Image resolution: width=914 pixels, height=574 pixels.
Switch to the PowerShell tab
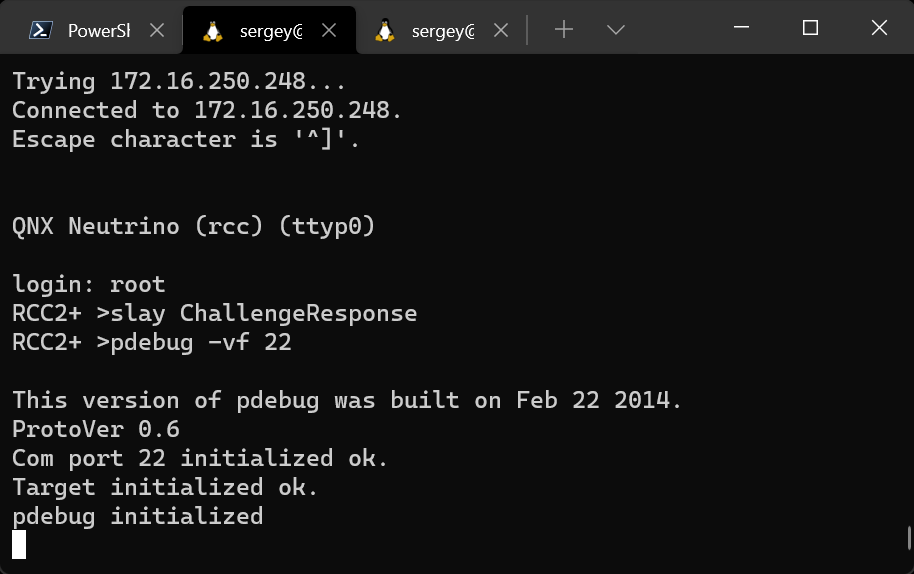(x=98, y=30)
